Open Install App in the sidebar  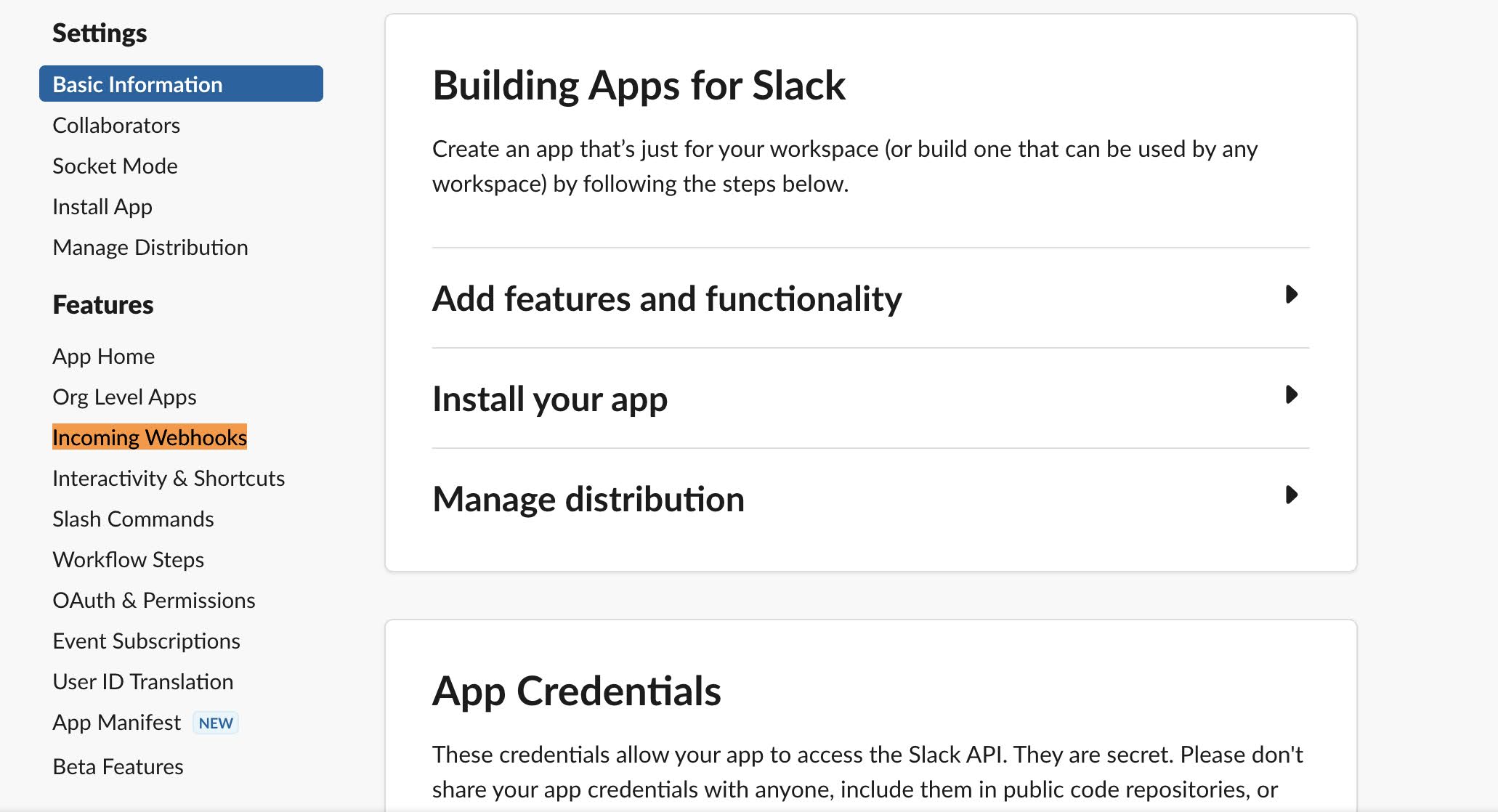tap(102, 207)
